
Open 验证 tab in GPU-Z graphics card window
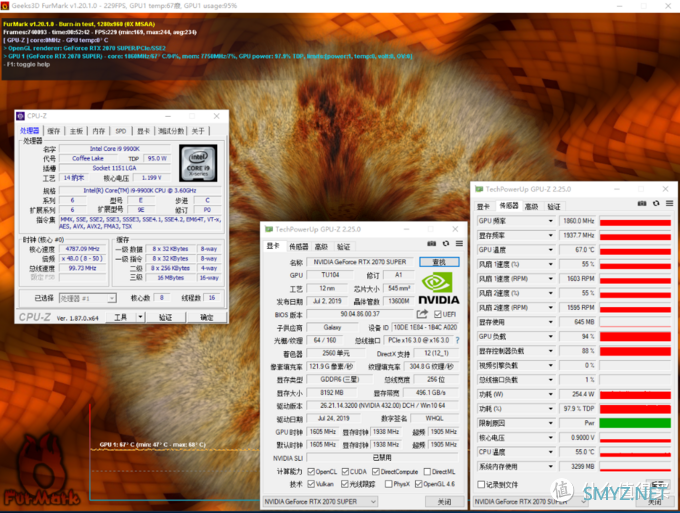[x=343, y=247]
